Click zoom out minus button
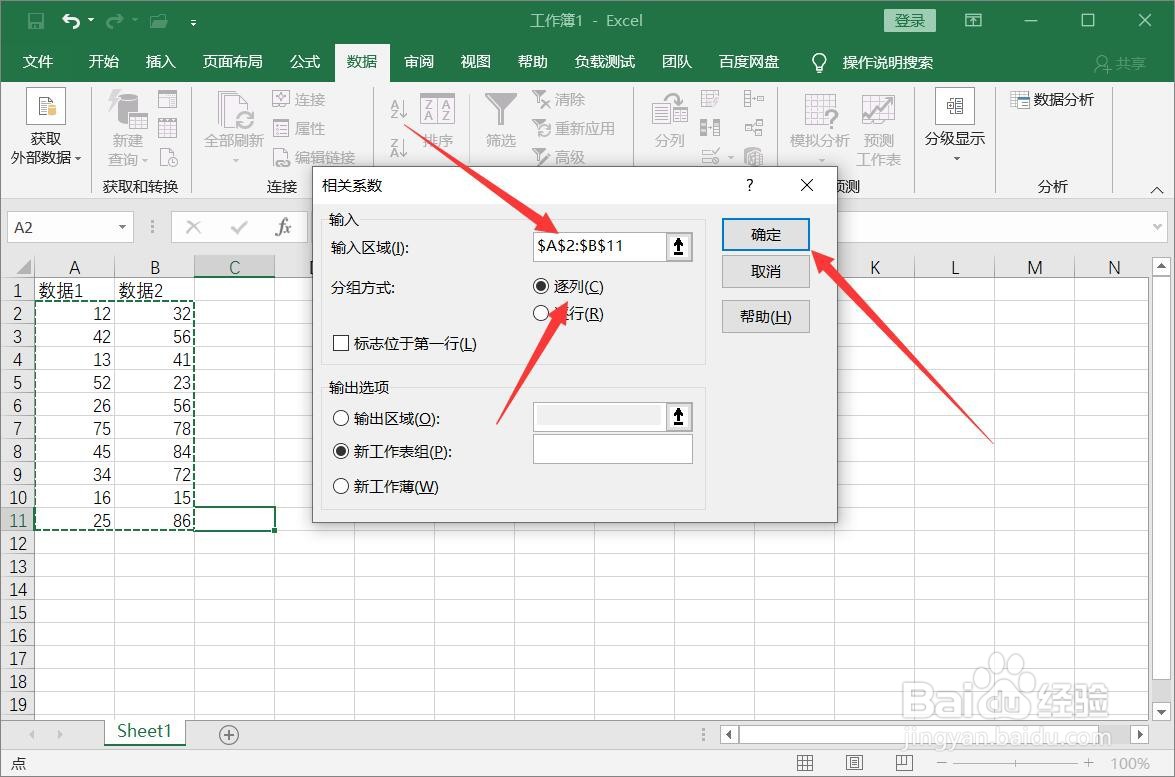 pyautogui.click(x=942, y=763)
